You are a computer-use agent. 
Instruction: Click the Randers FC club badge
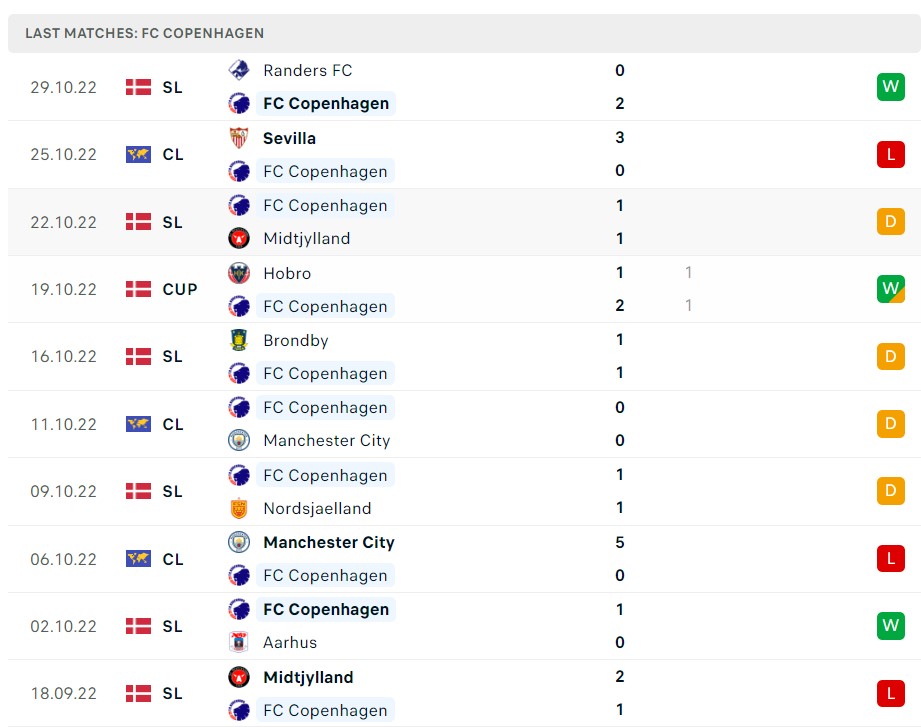click(x=238, y=70)
